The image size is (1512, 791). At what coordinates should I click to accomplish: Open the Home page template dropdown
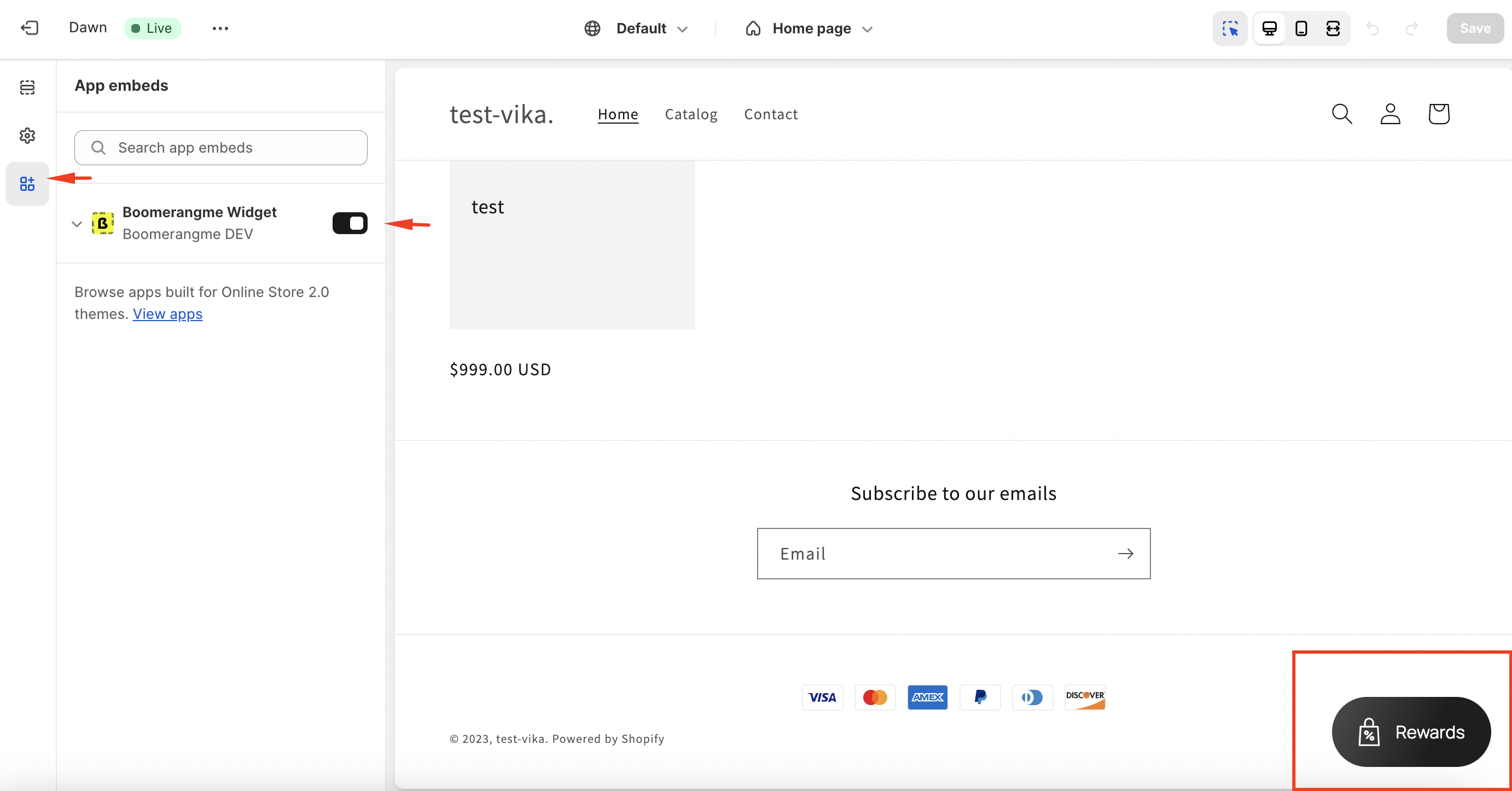pos(810,28)
